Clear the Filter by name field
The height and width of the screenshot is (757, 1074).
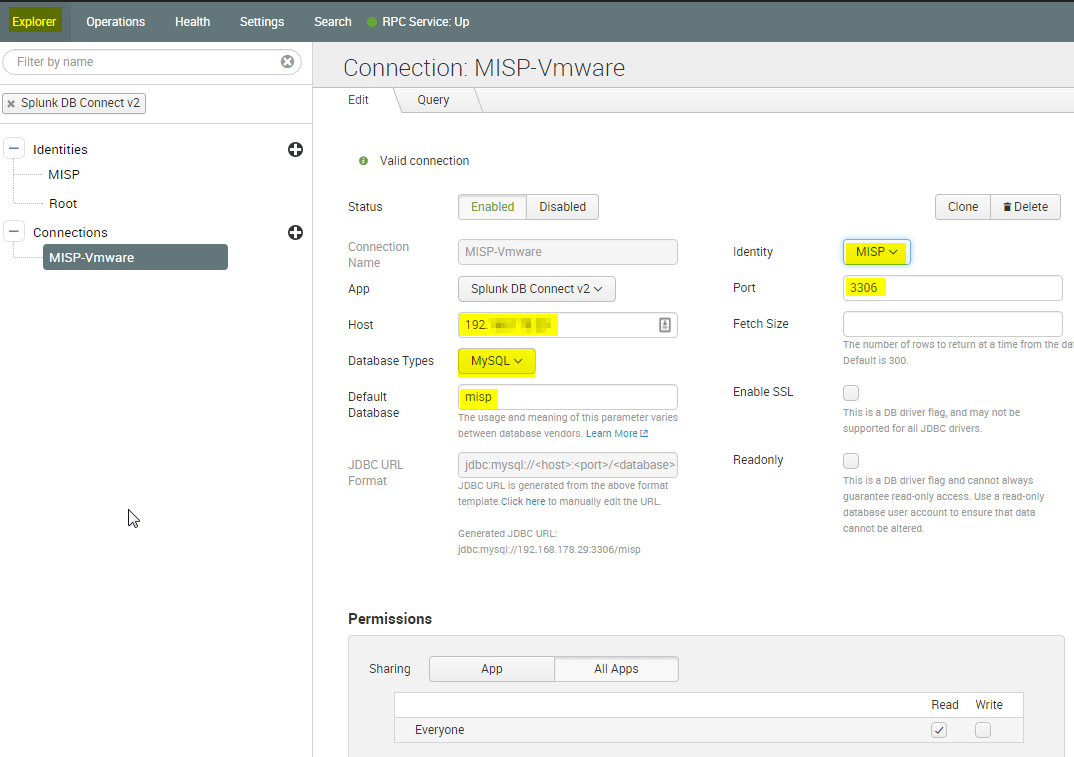click(x=287, y=62)
